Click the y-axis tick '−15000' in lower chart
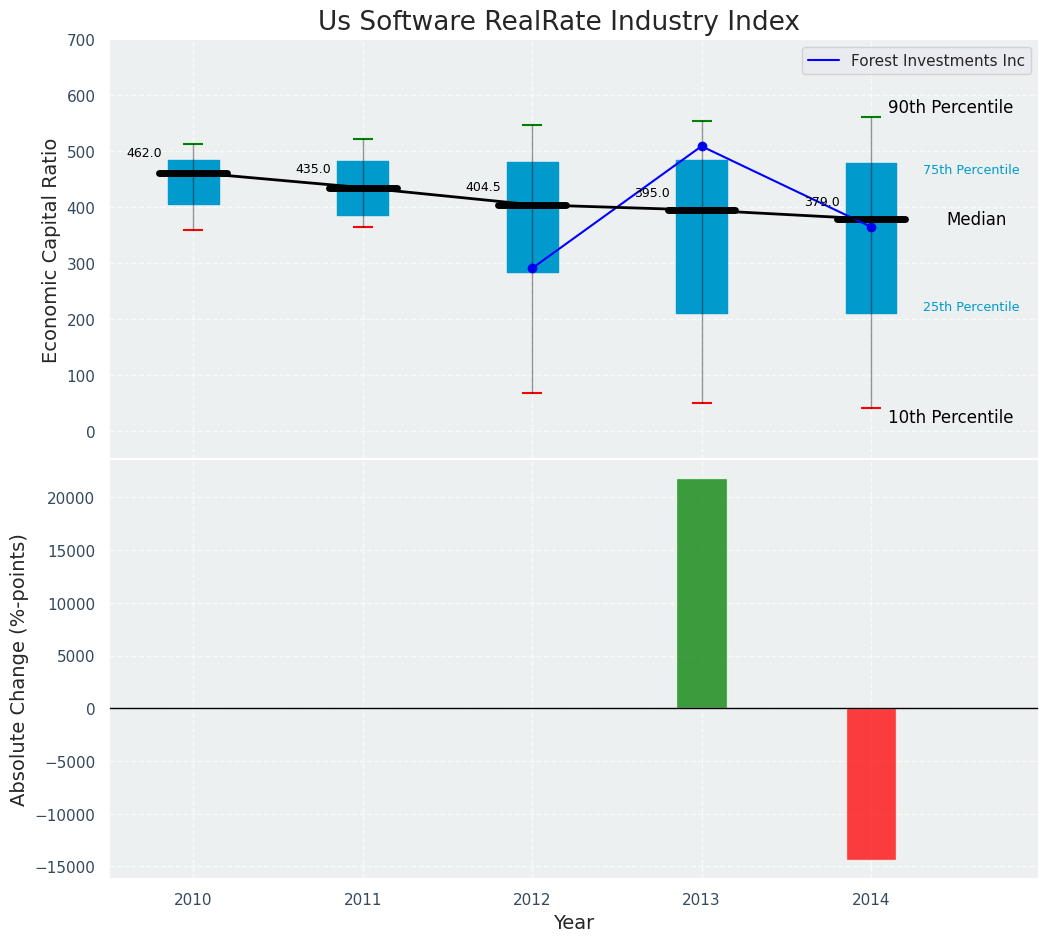 click(65, 868)
